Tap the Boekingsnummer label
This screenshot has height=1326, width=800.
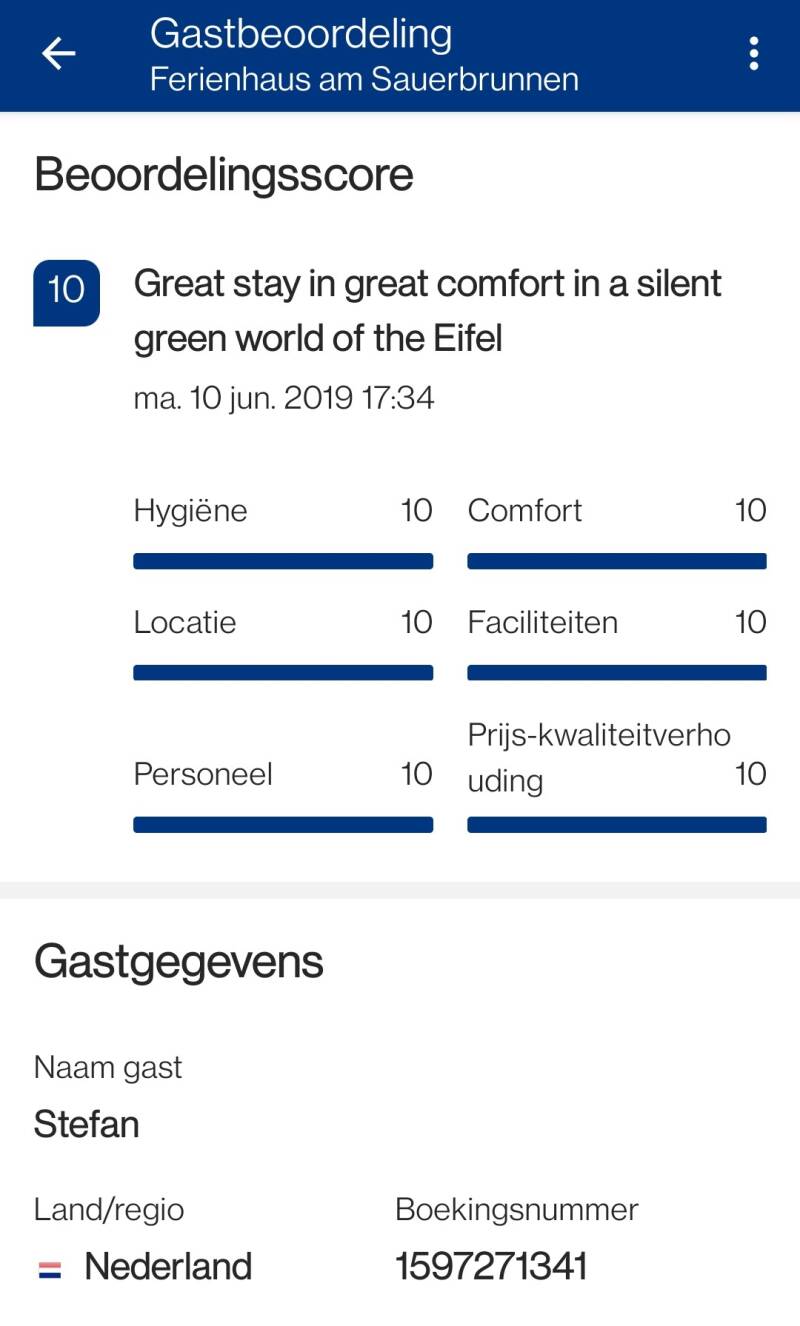pyautogui.click(x=517, y=1210)
